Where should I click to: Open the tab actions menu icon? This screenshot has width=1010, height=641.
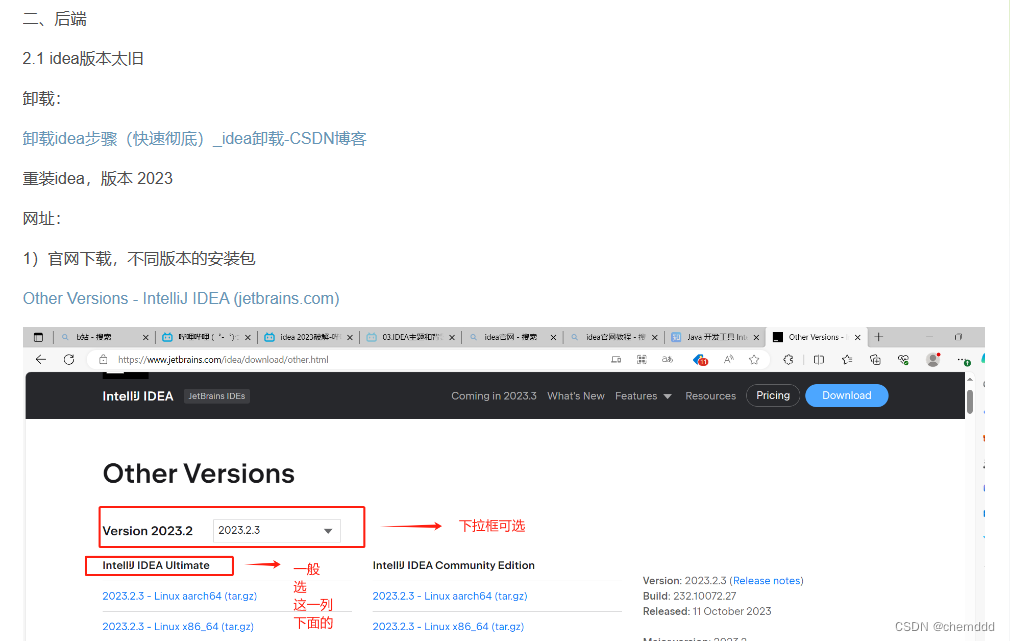[38, 337]
